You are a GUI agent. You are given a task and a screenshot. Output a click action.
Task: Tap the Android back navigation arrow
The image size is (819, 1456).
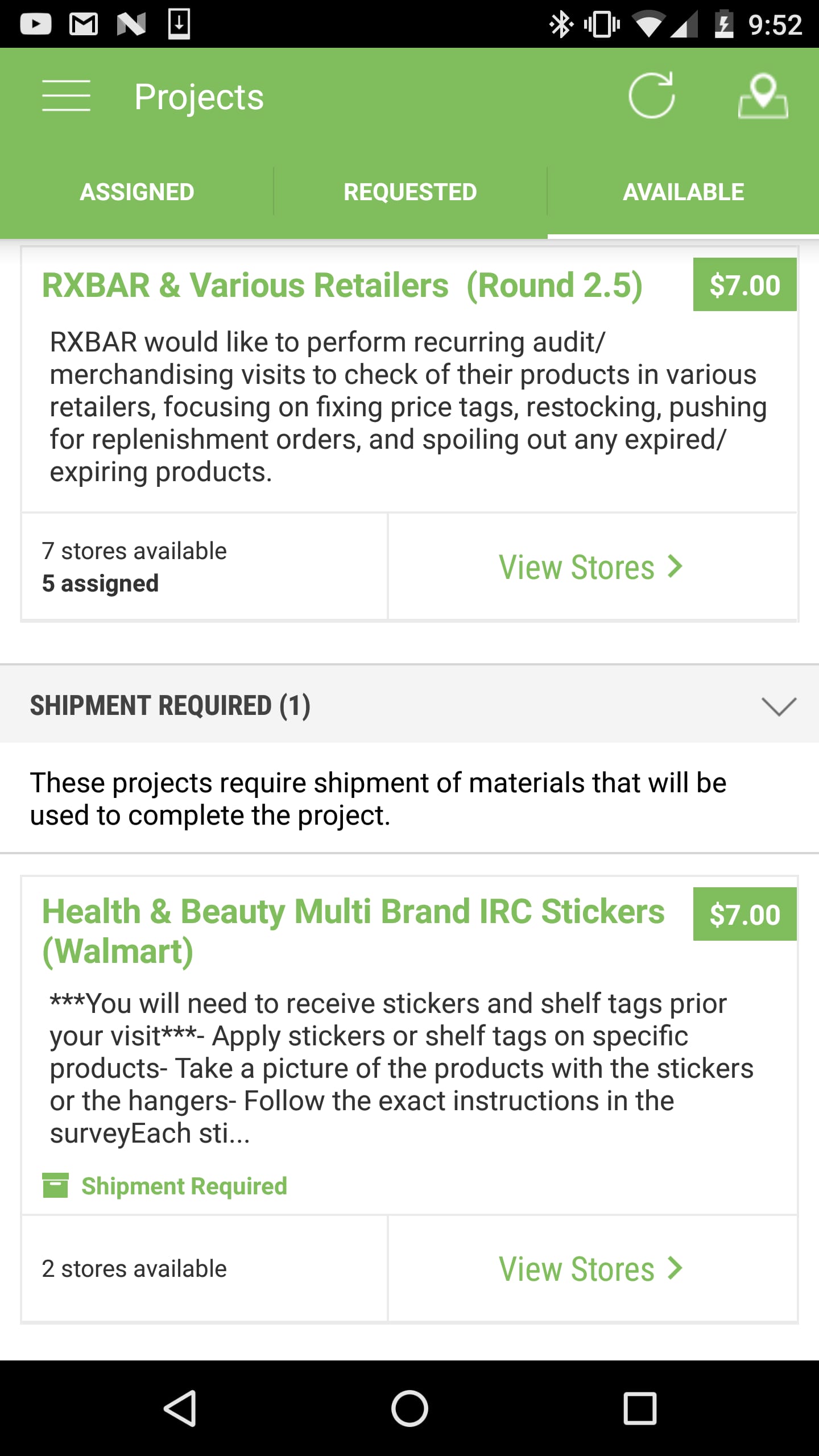tap(181, 1408)
